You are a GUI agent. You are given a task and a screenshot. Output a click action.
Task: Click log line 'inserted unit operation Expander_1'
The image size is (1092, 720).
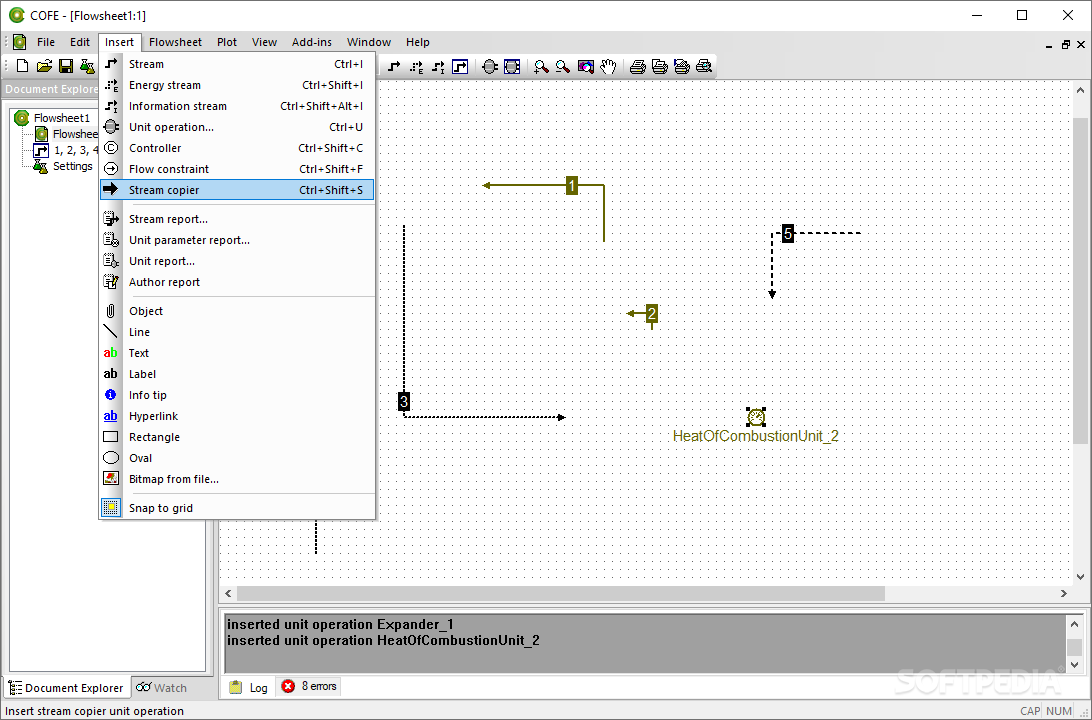click(341, 625)
